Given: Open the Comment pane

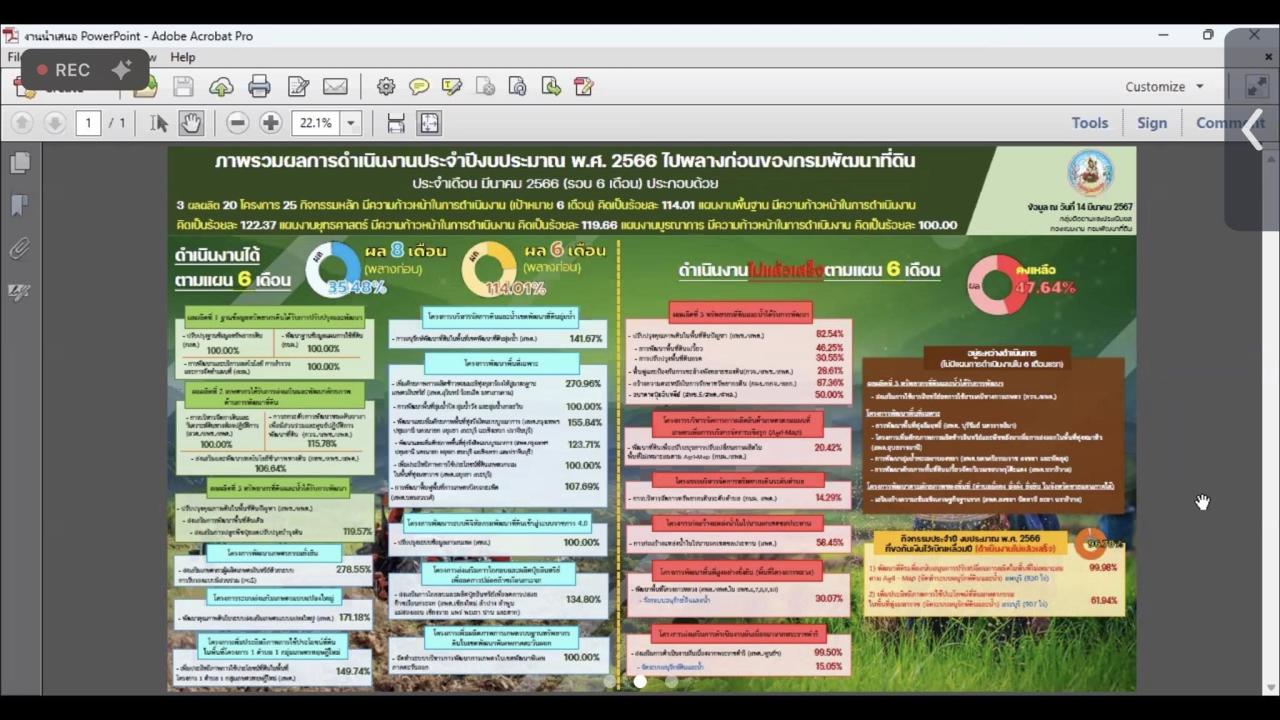Looking at the screenshot, I should [x=1230, y=123].
